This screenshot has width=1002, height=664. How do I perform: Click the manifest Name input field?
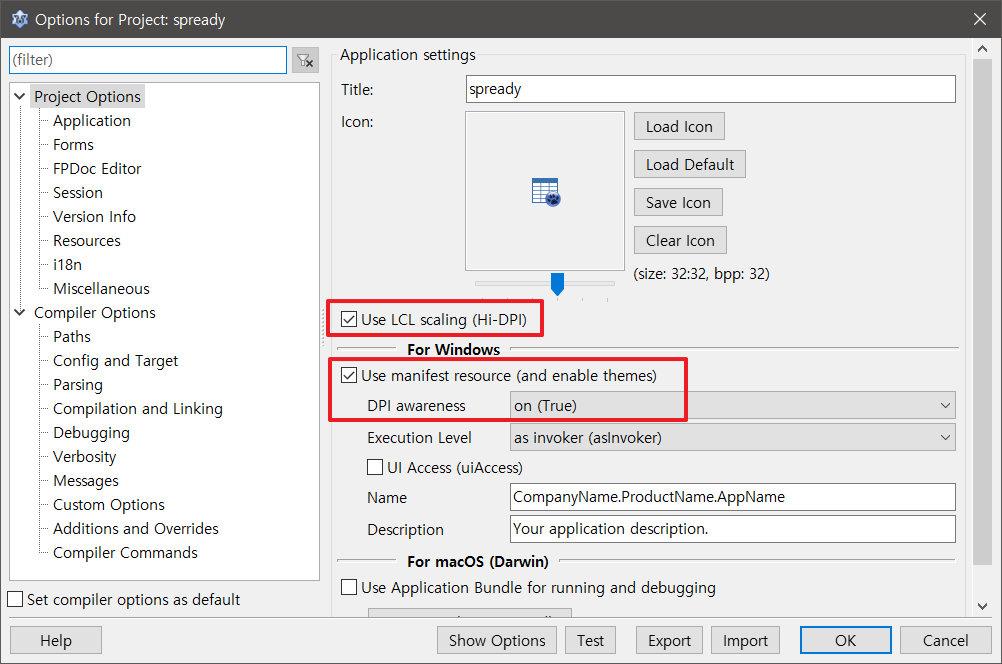733,497
